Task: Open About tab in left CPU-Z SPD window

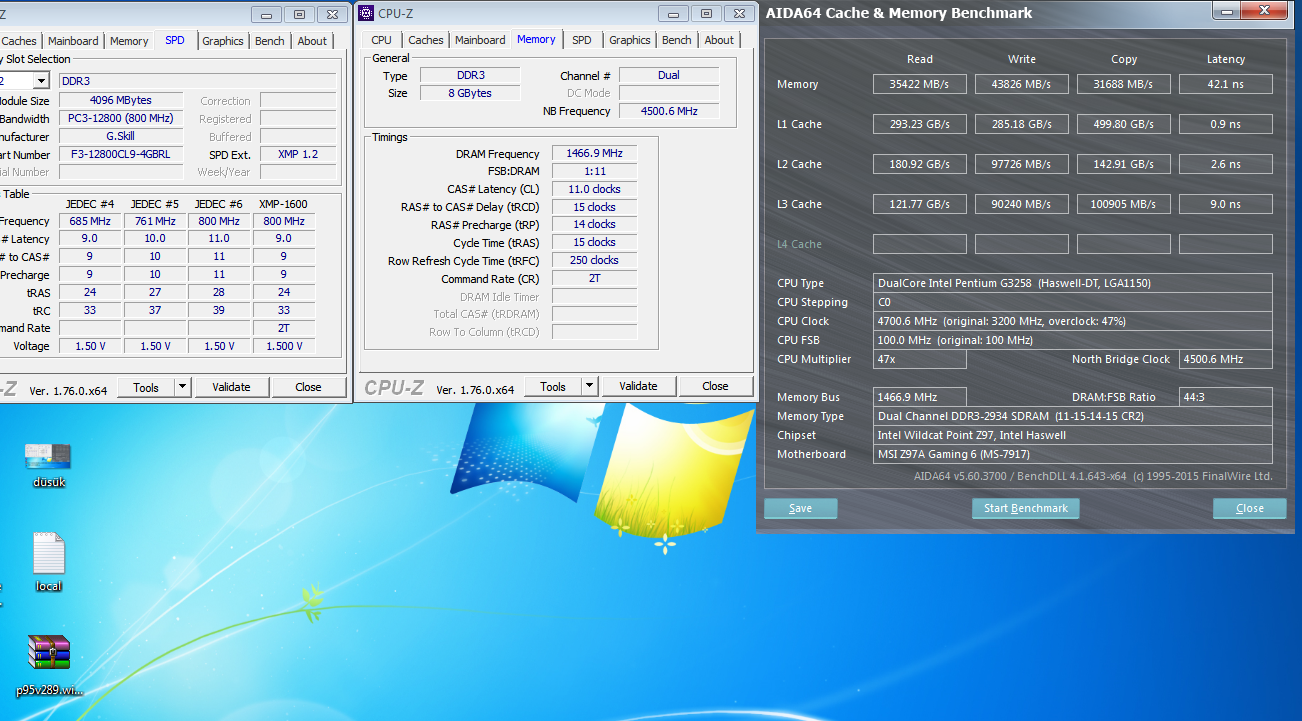Action: coord(312,41)
